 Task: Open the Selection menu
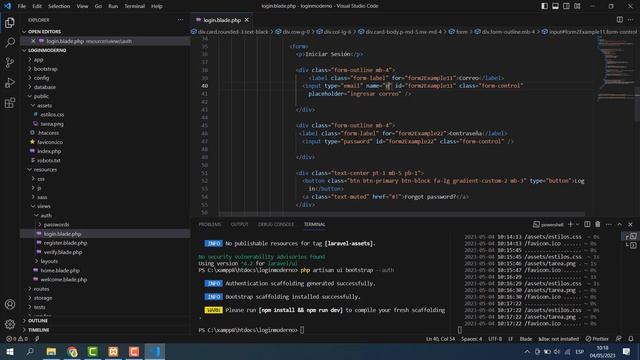pos(59,6)
